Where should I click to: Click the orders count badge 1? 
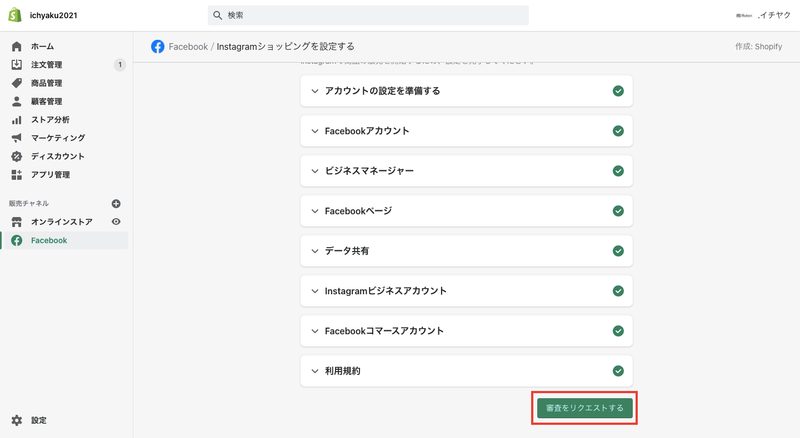coord(120,65)
